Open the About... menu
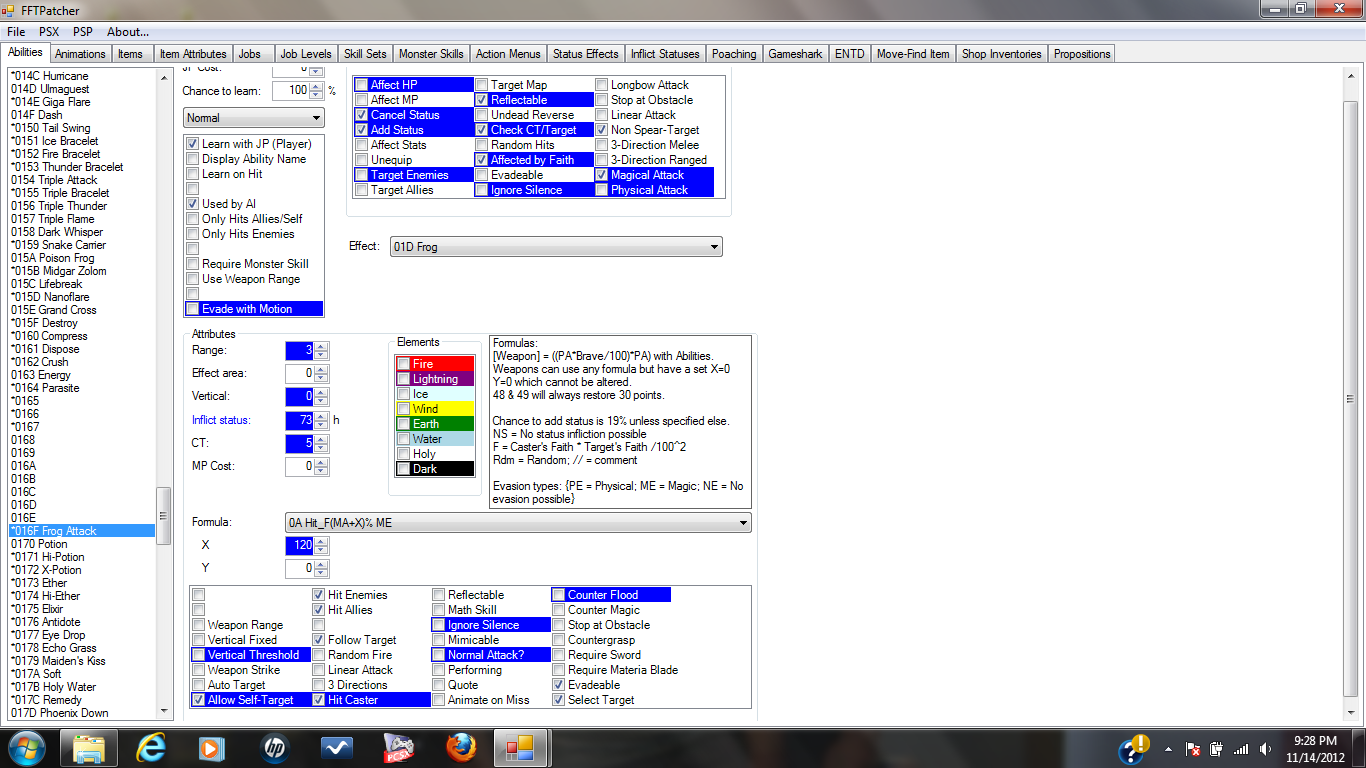Viewport: 1366px width, 768px height. [128, 32]
